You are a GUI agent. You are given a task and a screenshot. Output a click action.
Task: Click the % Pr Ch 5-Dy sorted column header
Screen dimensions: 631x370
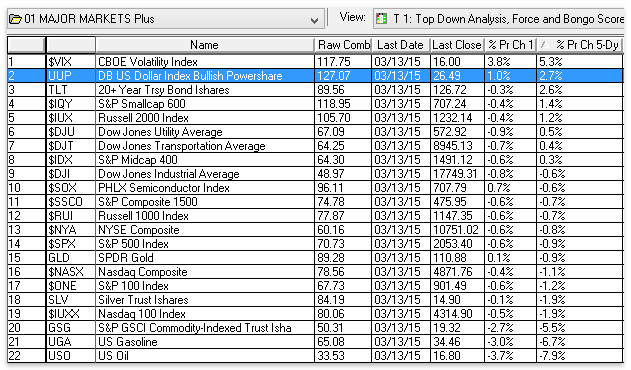[x=580, y=45]
